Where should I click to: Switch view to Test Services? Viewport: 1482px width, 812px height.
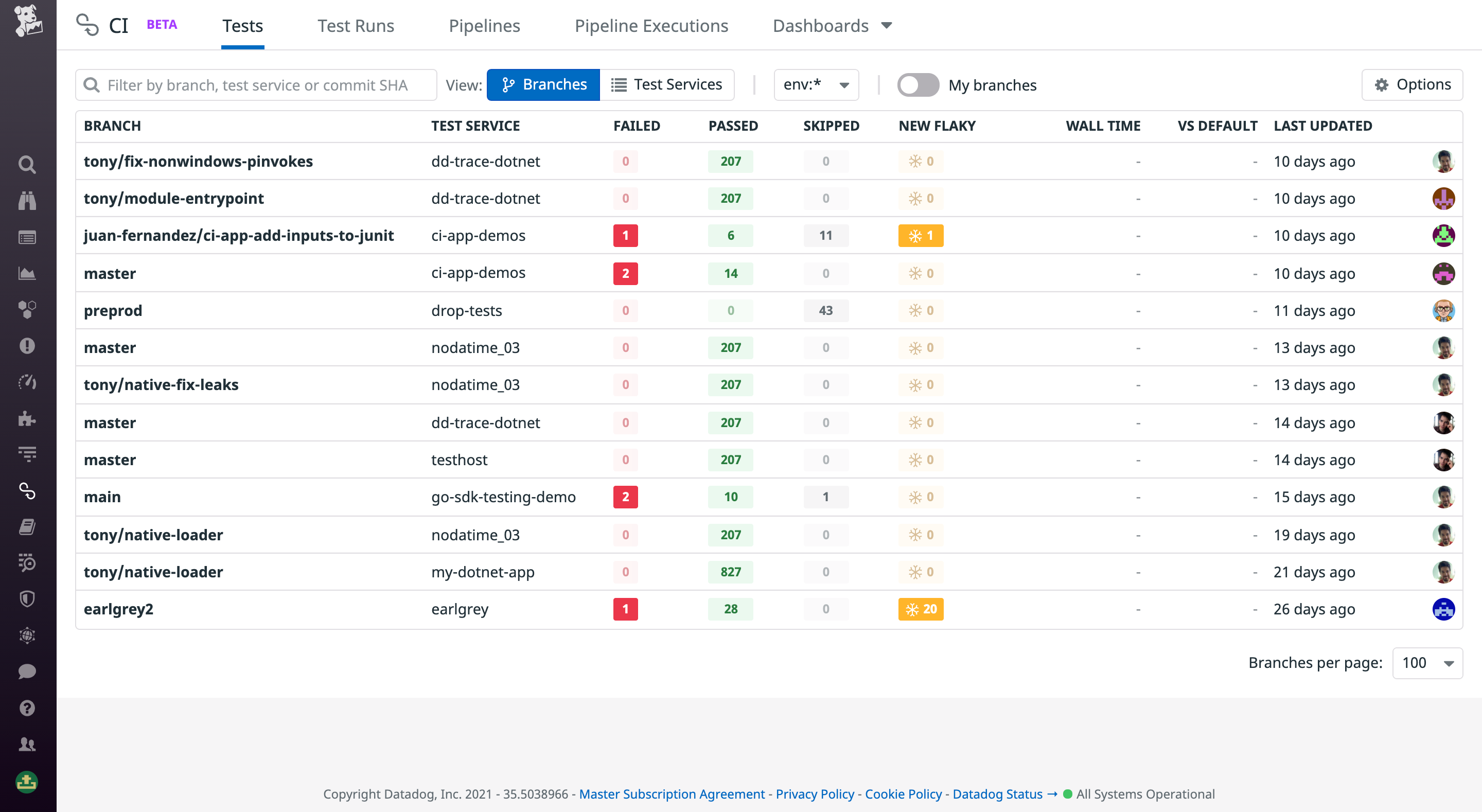(x=667, y=84)
